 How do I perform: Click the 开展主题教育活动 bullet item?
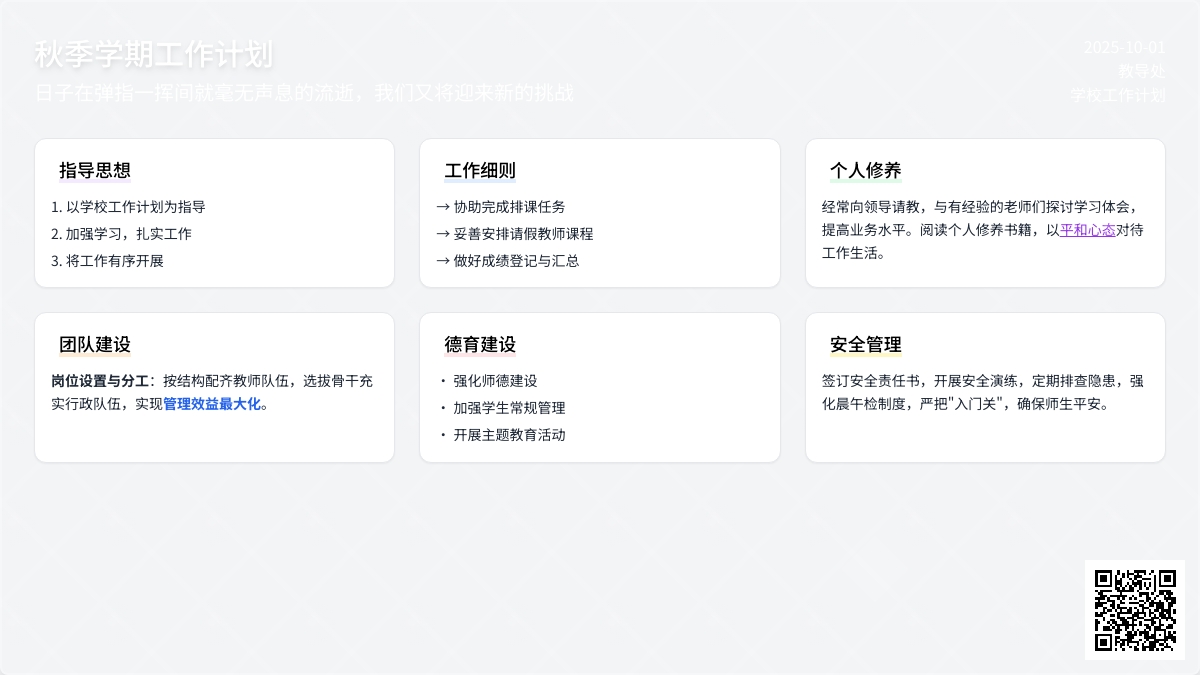click(509, 435)
